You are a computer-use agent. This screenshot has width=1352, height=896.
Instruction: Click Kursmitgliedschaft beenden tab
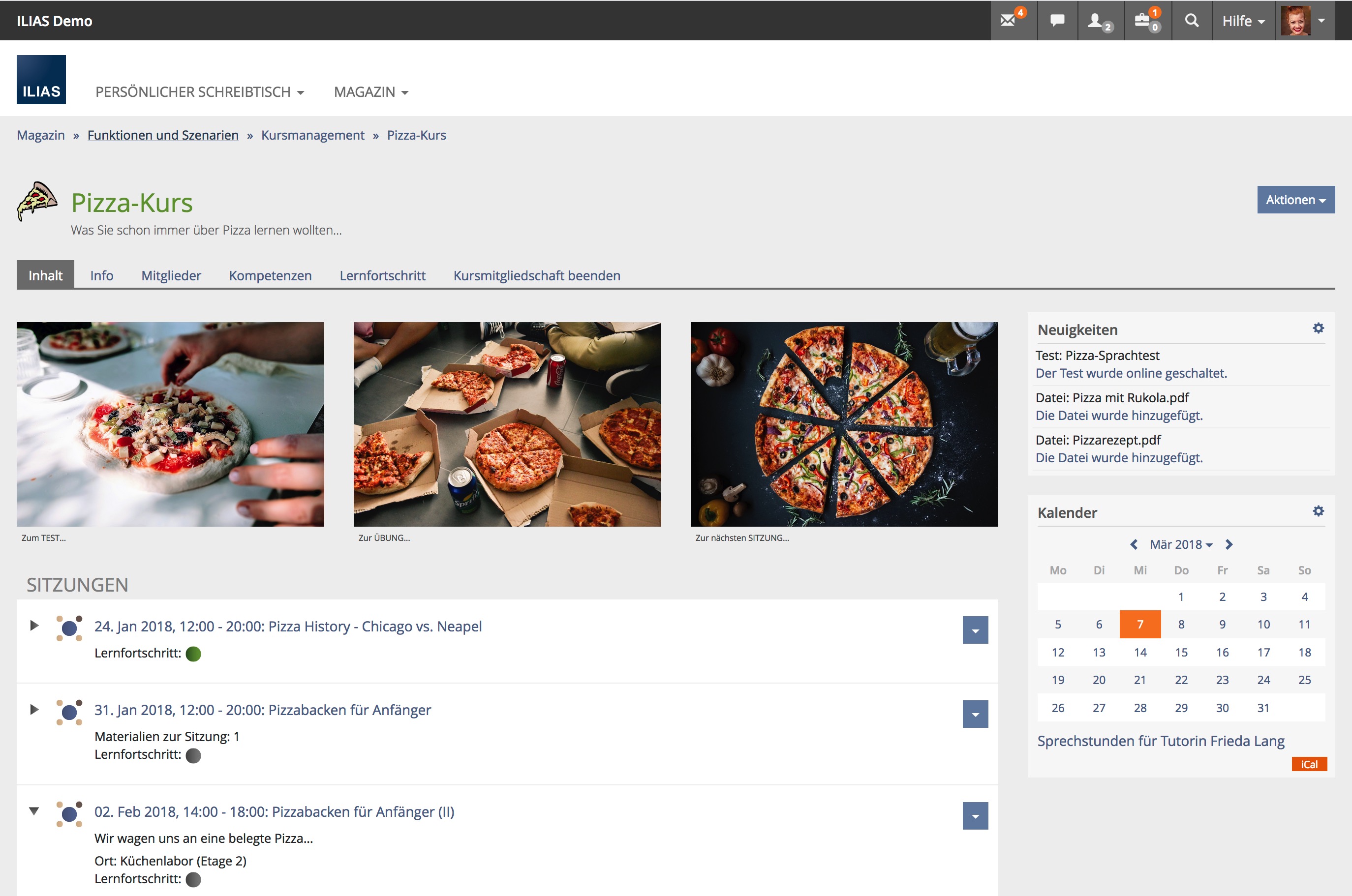tap(536, 275)
